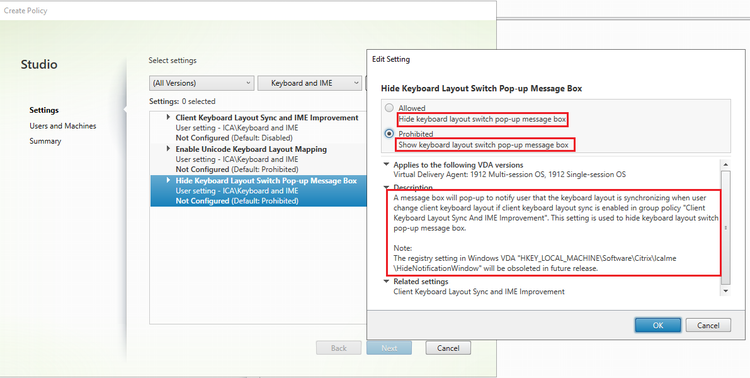
Task: Open the Keyboard and IME category dropdown
Action: [309, 83]
